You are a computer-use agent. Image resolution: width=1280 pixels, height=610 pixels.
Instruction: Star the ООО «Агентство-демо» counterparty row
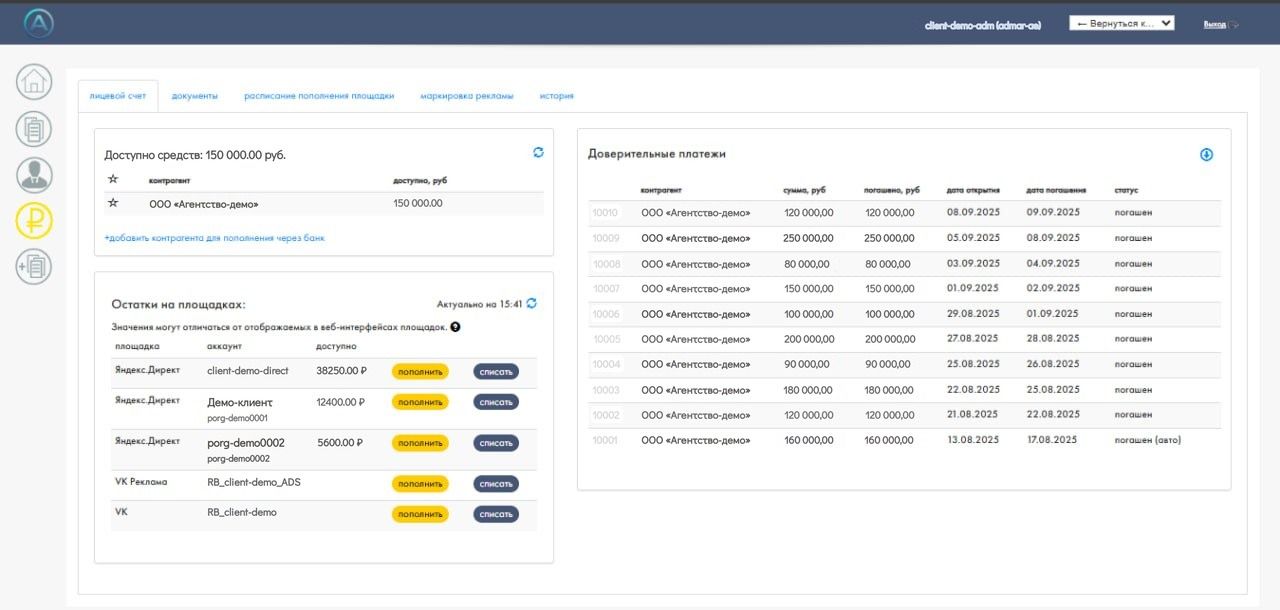[112, 203]
